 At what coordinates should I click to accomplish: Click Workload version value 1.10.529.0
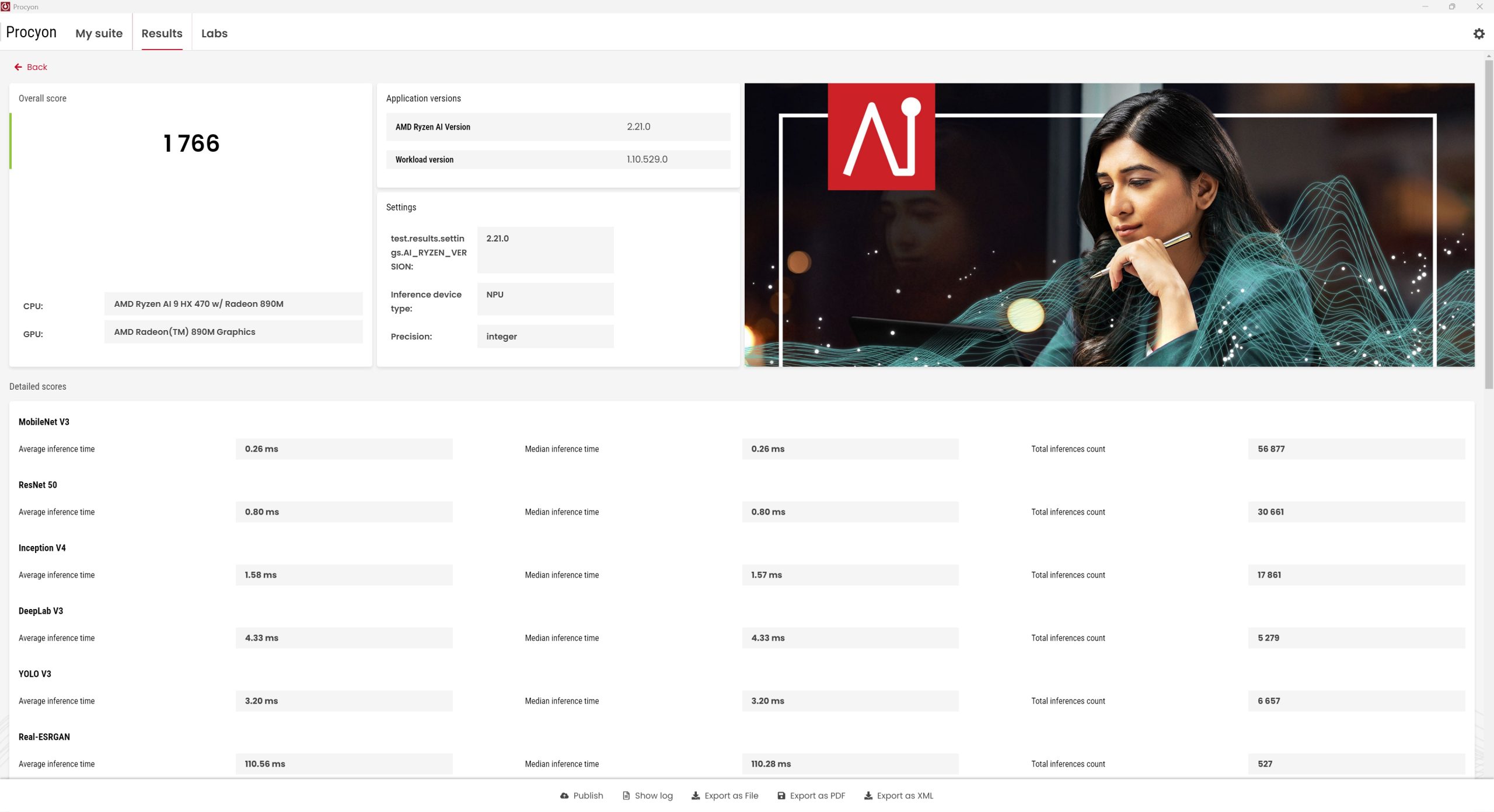[647, 159]
